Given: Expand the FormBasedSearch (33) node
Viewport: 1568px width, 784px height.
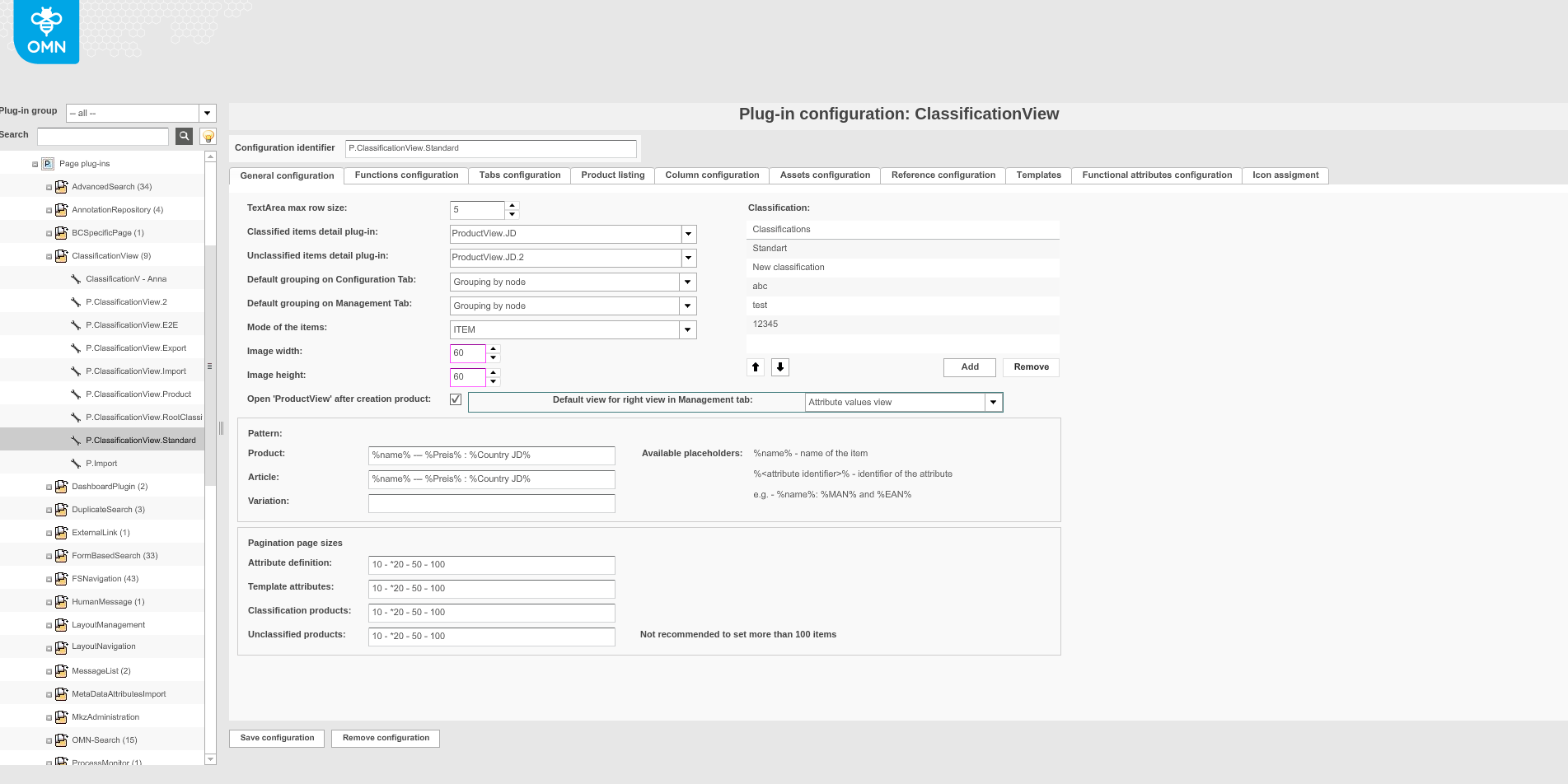Looking at the screenshot, I should tap(49, 555).
